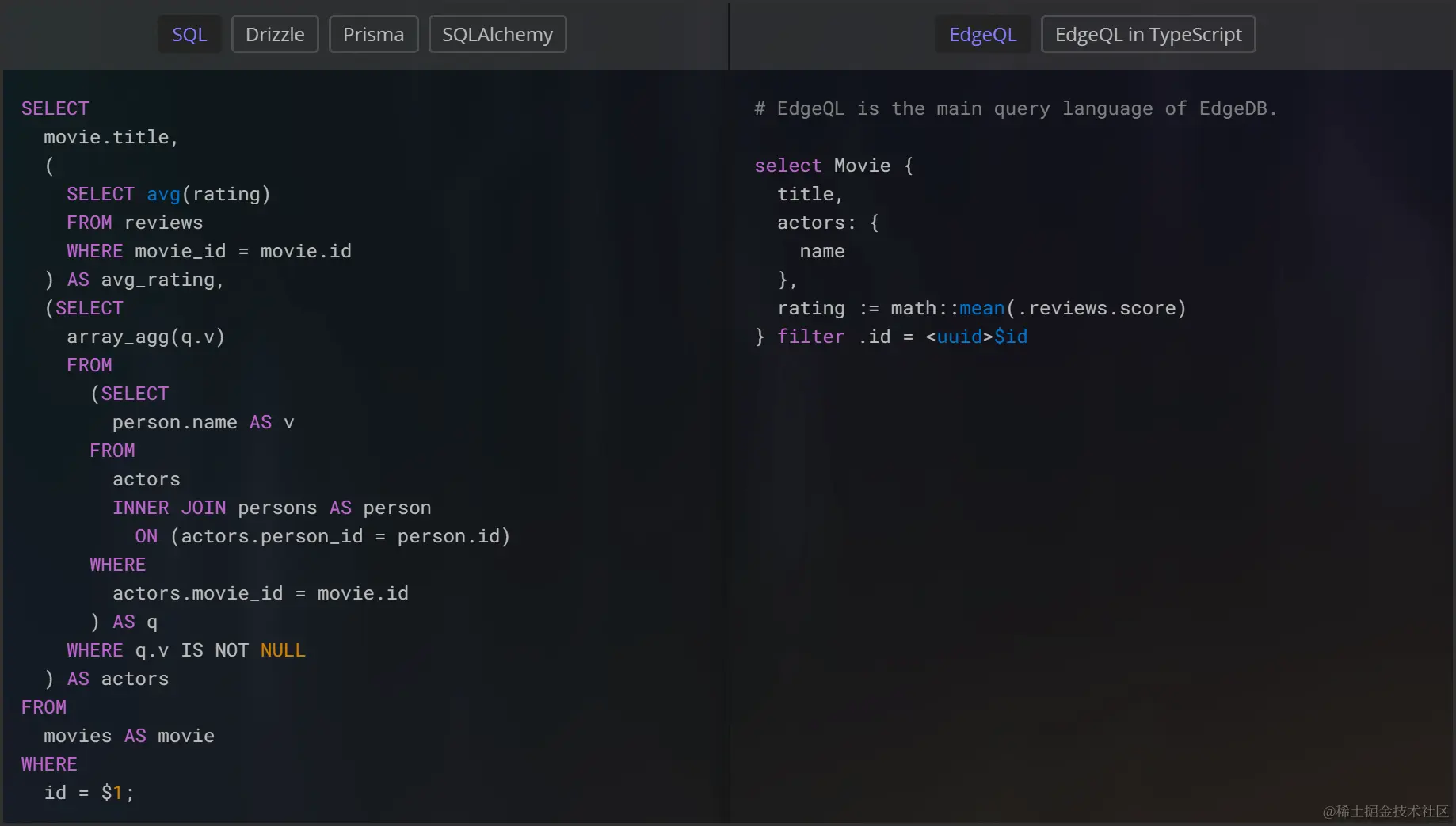Image resolution: width=1456 pixels, height=826 pixels.
Task: Click 'actors.movie_id = movie.id' line
Action: 261,593
